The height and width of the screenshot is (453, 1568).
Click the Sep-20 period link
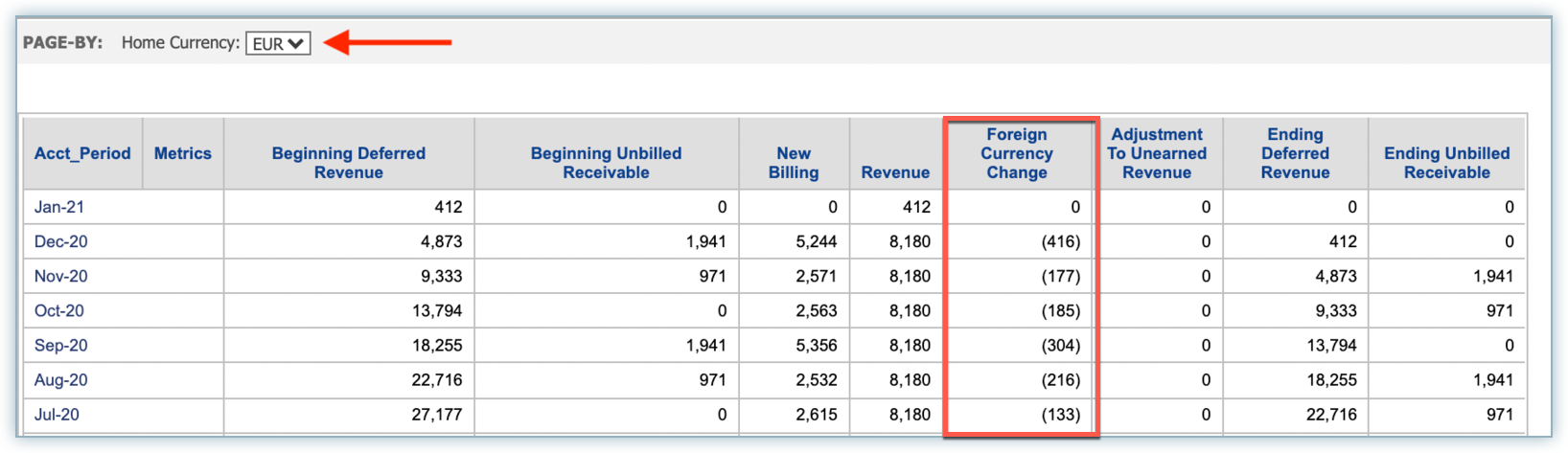61,345
